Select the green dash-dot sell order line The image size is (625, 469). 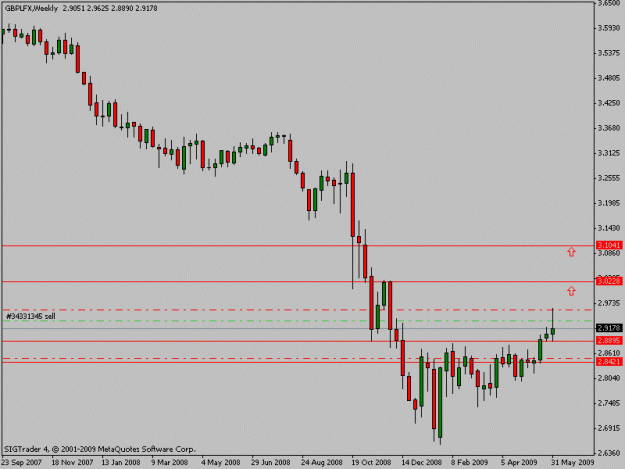(x=298, y=321)
